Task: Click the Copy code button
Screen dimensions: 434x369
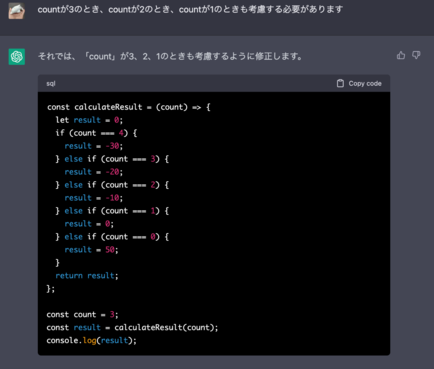Action: [359, 83]
